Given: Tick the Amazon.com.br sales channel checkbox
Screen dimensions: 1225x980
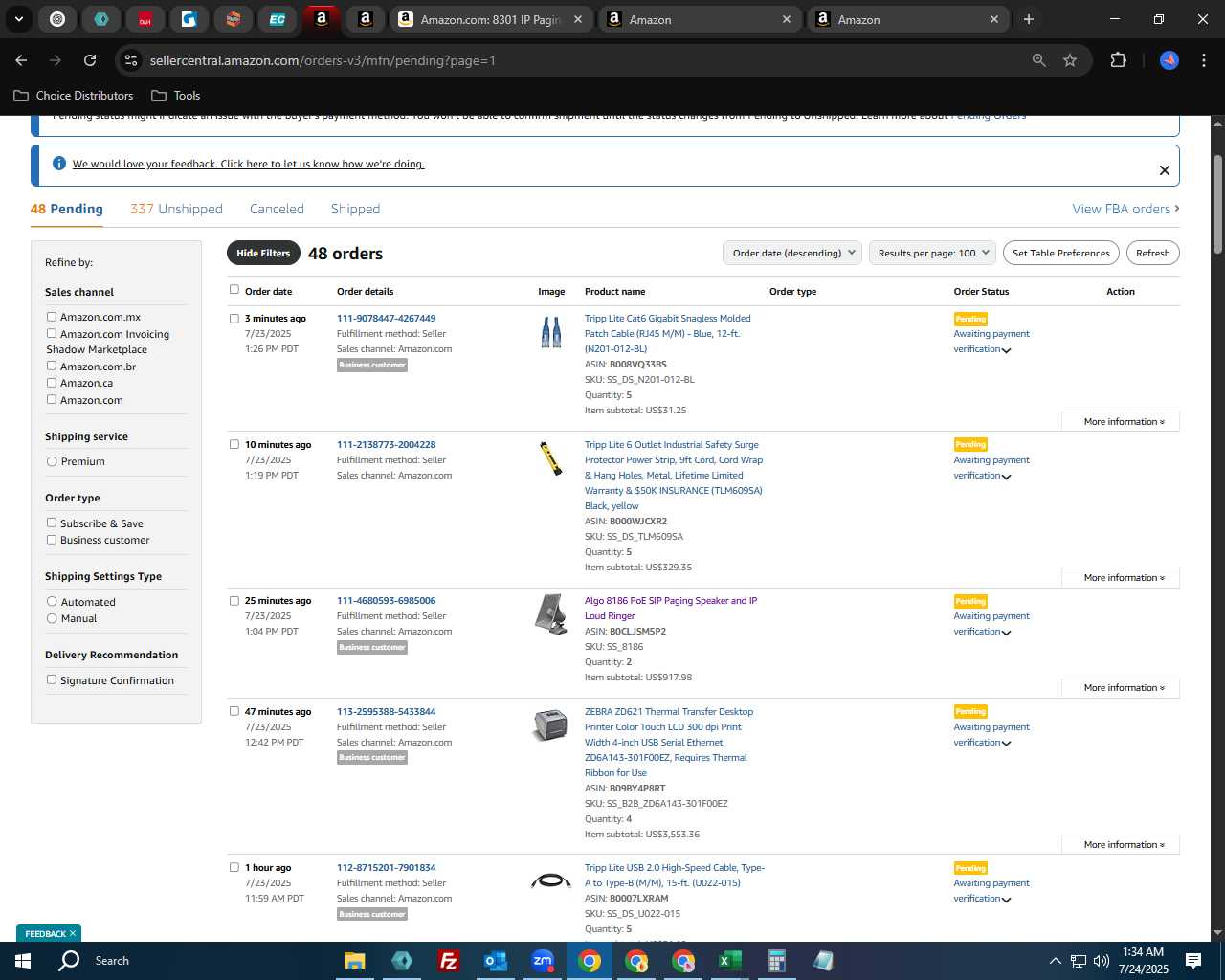Looking at the screenshot, I should tap(52, 366).
